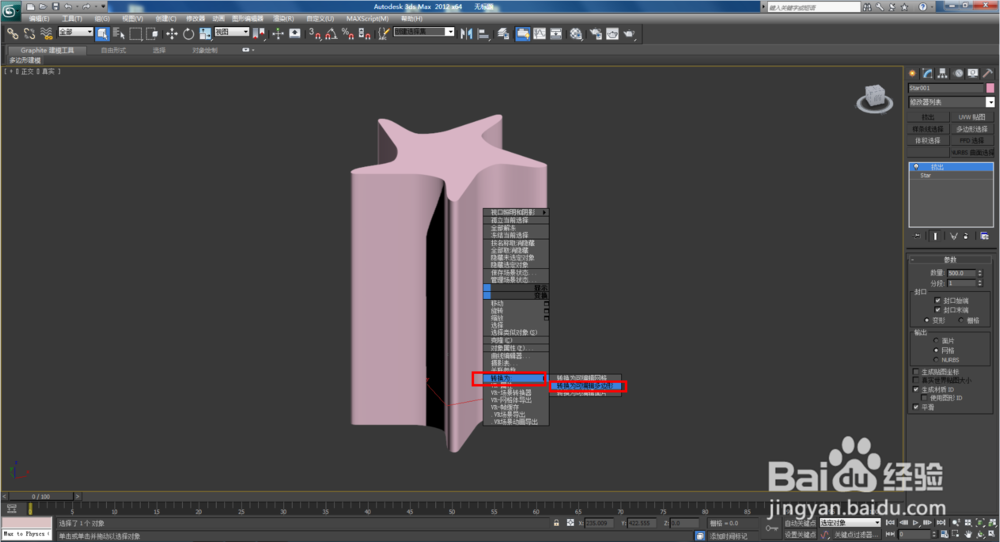Click the Align tool icon
Viewport: 1000px width, 542px height.
pyautogui.click(x=483, y=34)
